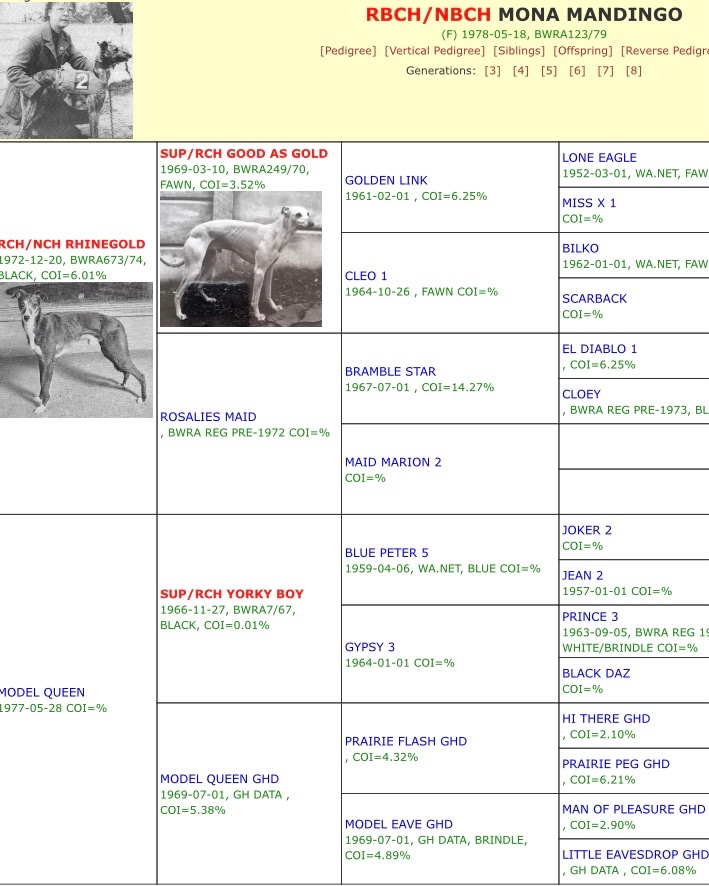Open BRAMBLE STAR pedigree entry
Screen dimensions: 709x886
click(390, 371)
